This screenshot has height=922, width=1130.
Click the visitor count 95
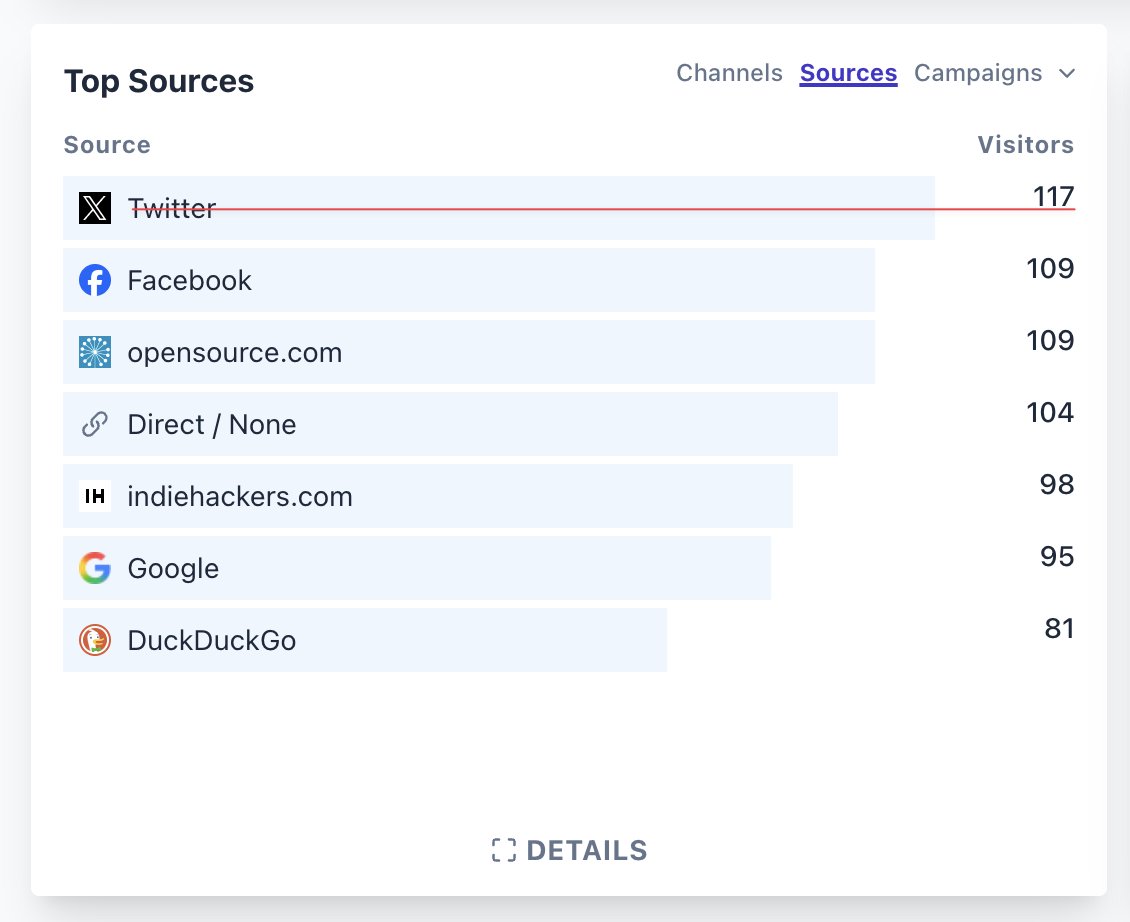[1056, 557]
